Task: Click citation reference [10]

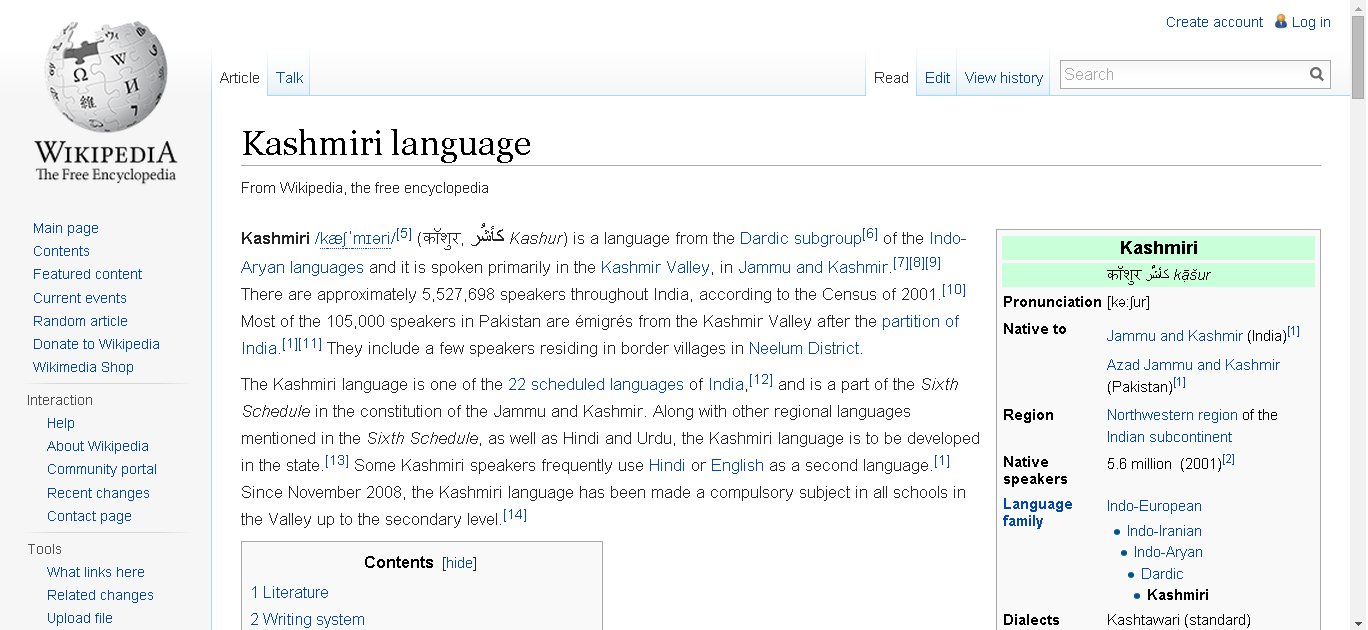Action: (954, 290)
